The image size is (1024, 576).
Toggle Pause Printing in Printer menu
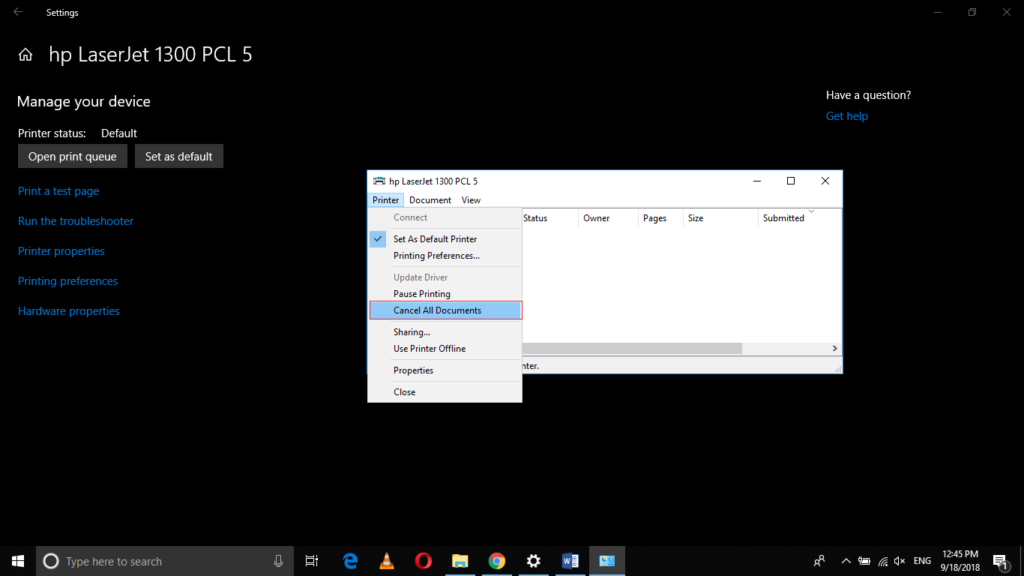click(x=421, y=294)
